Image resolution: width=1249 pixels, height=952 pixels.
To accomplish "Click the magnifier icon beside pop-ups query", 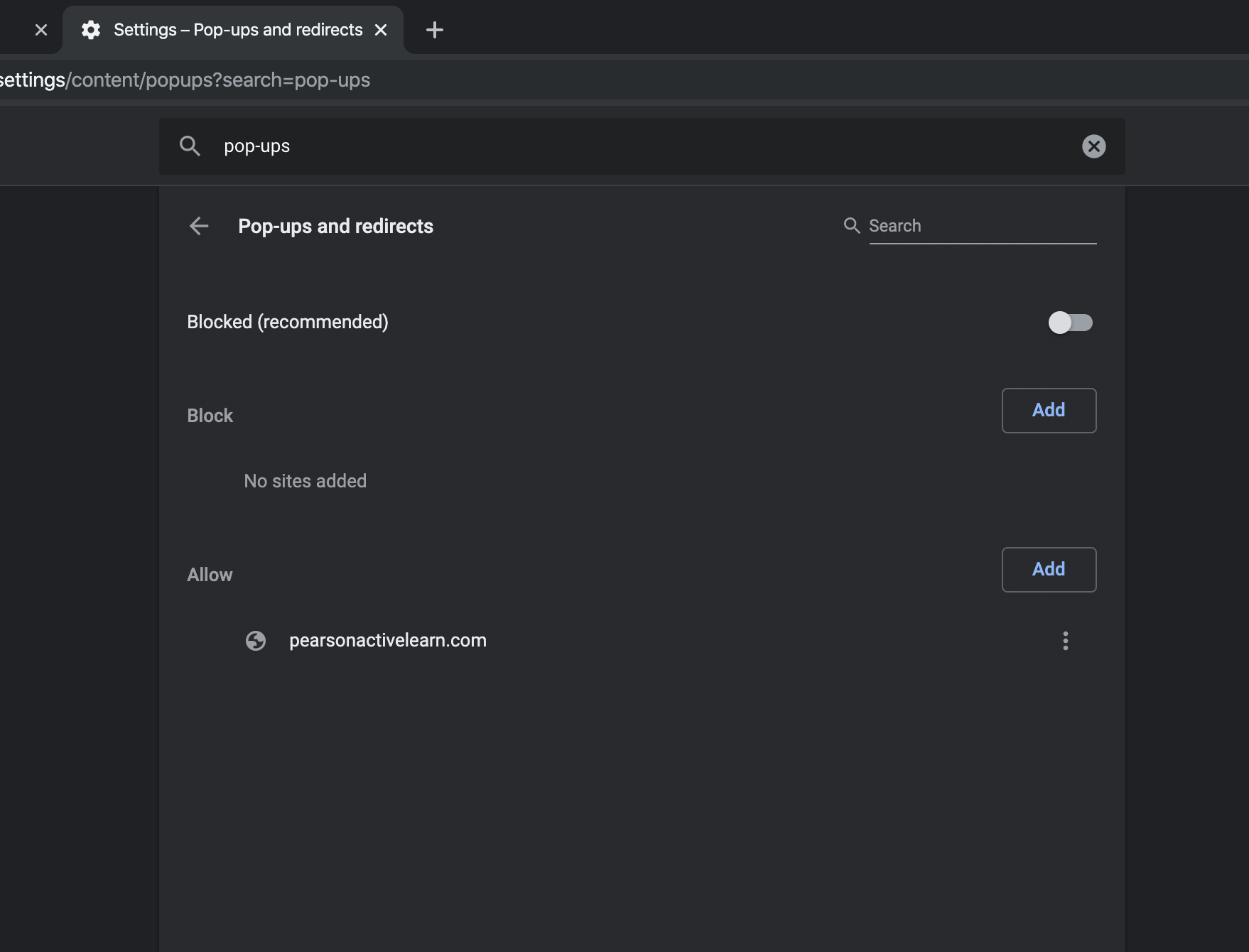I will [x=190, y=146].
